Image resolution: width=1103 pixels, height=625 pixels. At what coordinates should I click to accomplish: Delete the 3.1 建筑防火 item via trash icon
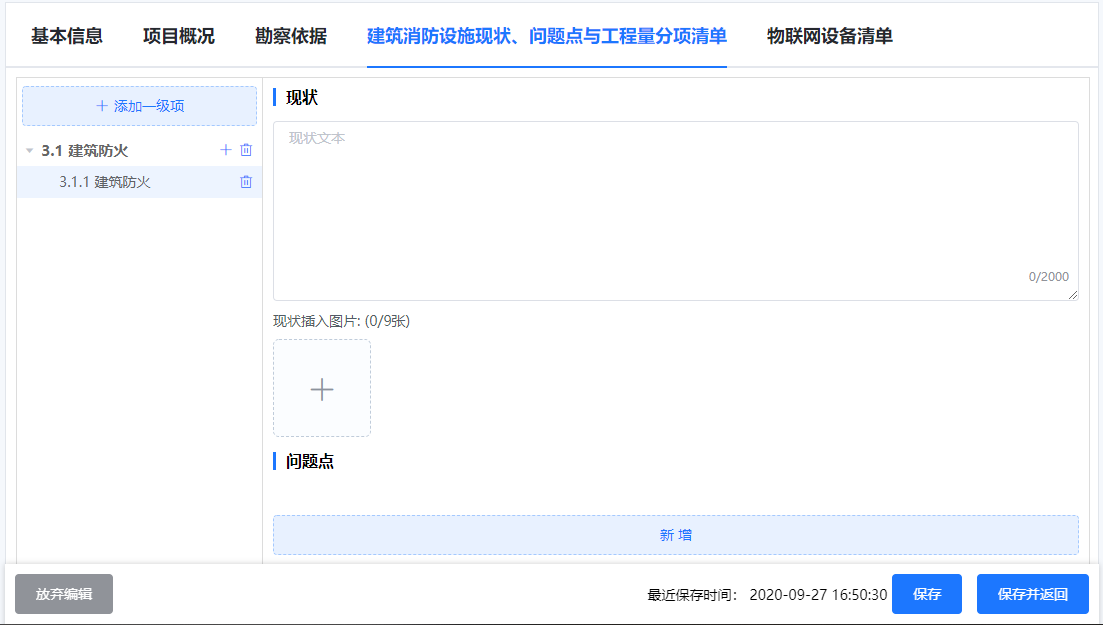pos(246,150)
